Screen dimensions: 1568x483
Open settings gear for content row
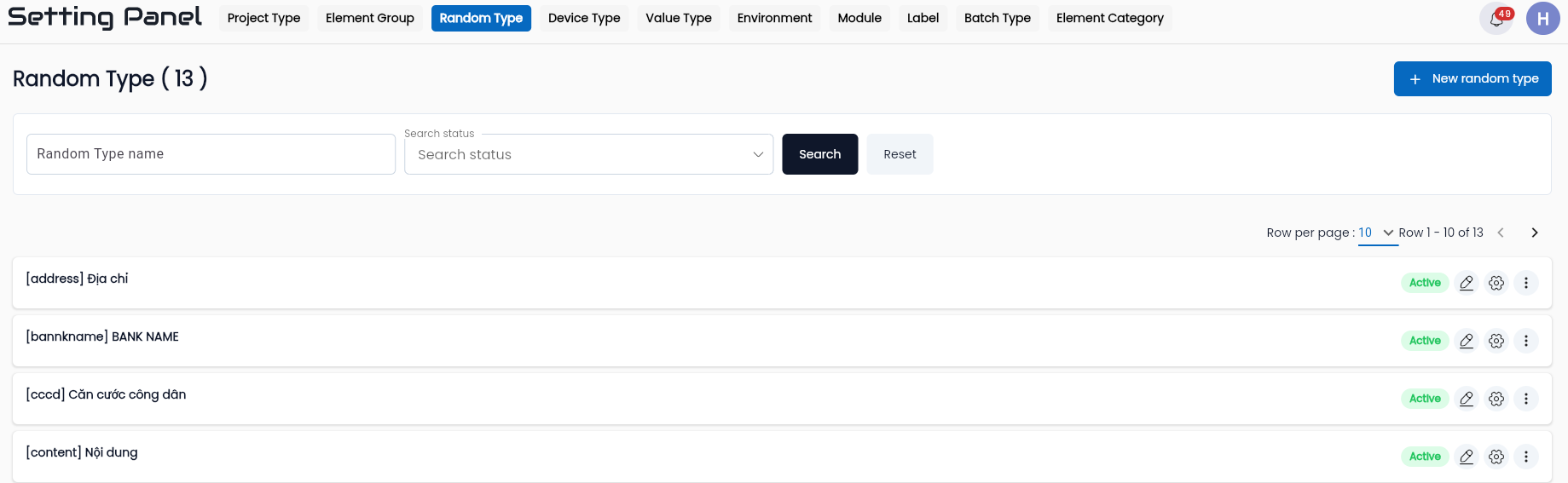[1496, 457]
